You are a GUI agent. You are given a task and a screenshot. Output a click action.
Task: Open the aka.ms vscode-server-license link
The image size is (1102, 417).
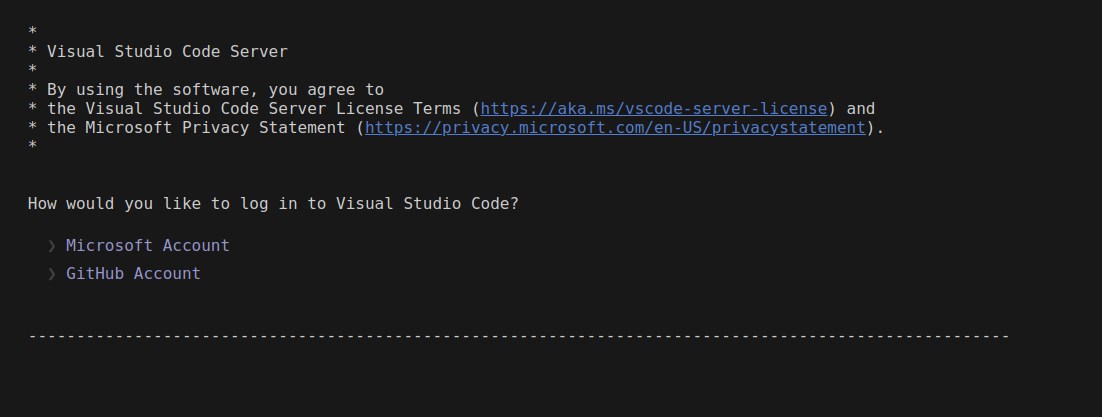(654, 108)
